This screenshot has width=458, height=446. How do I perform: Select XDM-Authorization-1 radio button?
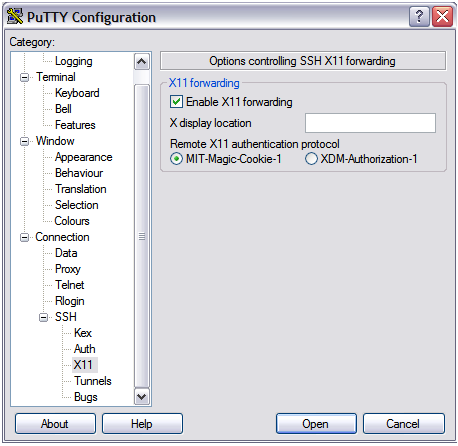pyautogui.click(x=311, y=159)
